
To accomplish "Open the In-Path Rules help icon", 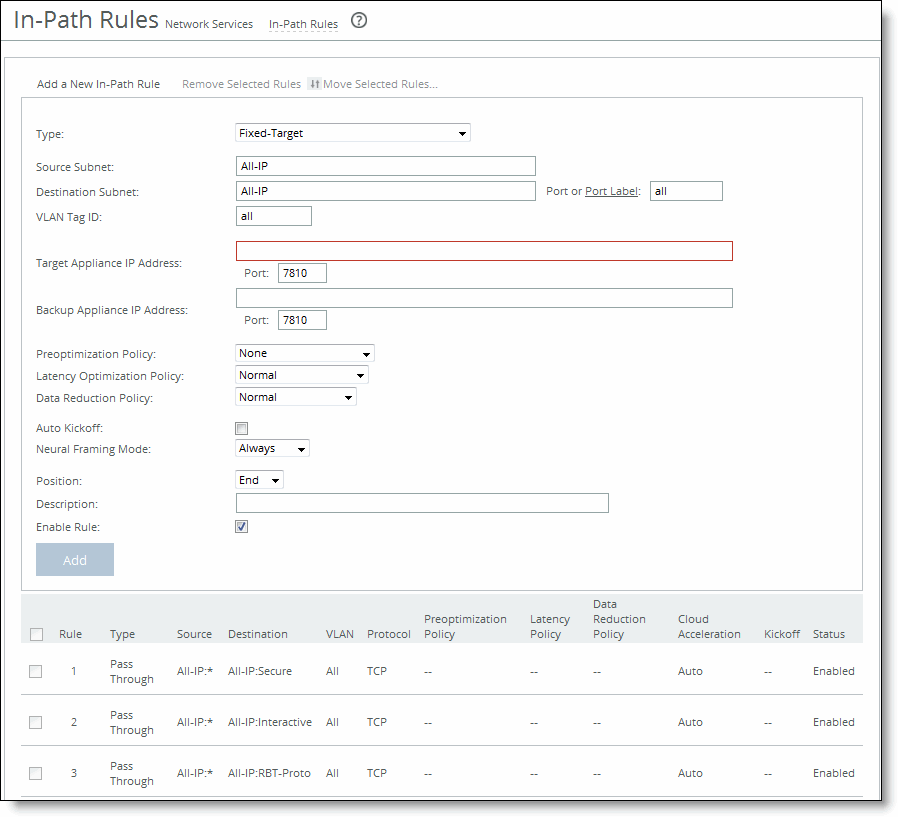I will pyautogui.click(x=358, y=23).
